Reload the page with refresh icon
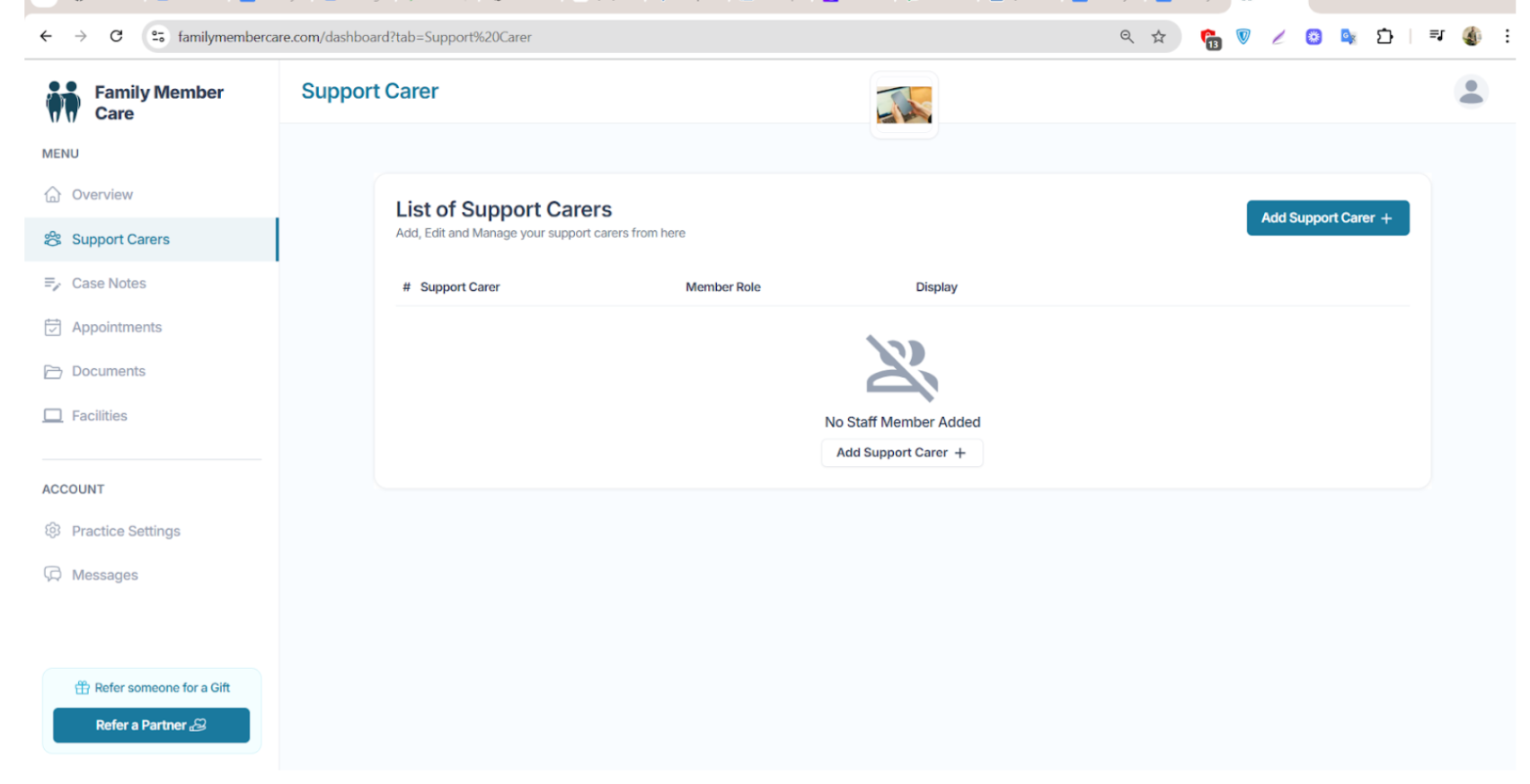Image resolution: width=1530 pixels, height=784 pixels. (116, 37)
